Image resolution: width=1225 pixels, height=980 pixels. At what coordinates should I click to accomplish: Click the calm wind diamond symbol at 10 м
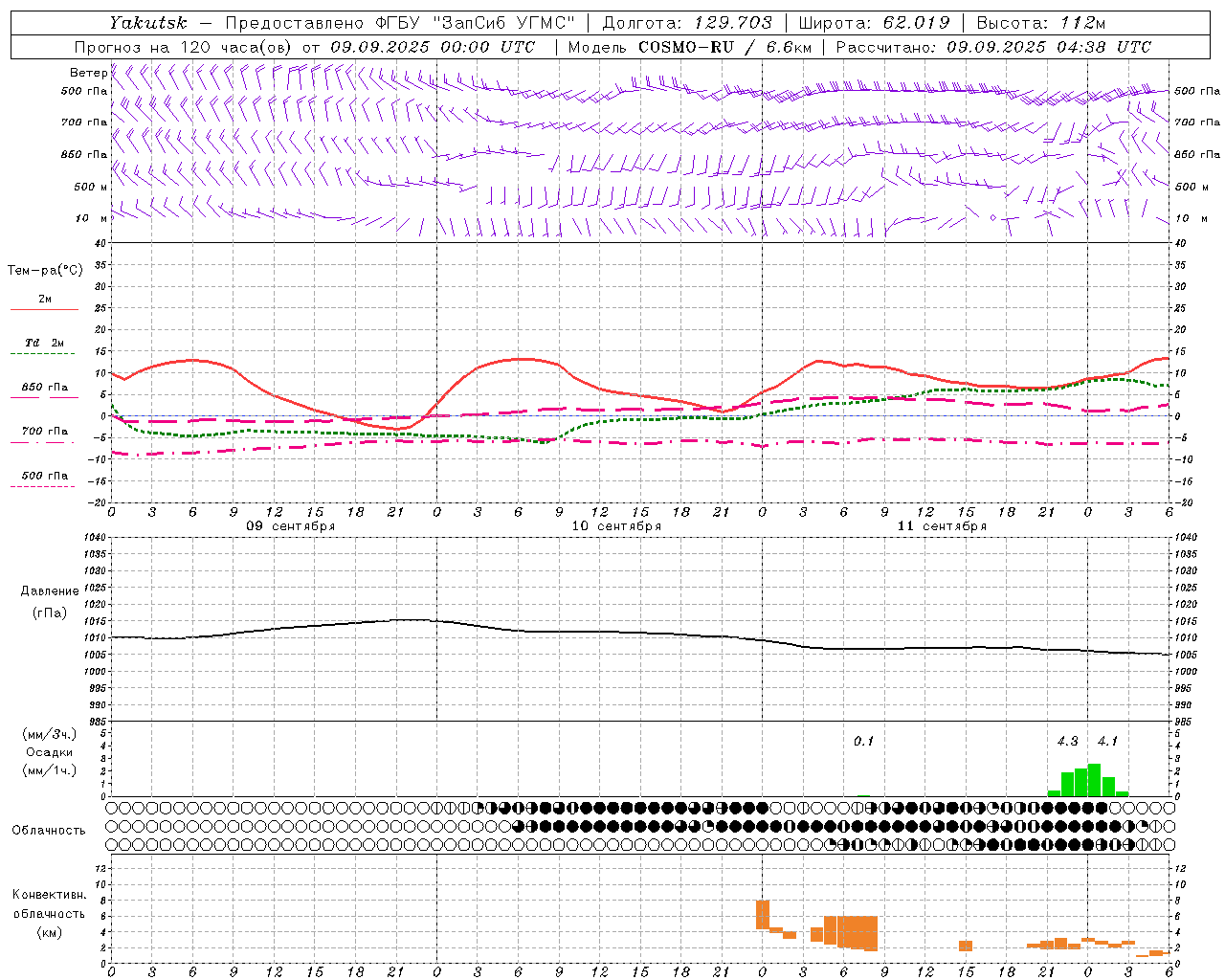point(993,218)
